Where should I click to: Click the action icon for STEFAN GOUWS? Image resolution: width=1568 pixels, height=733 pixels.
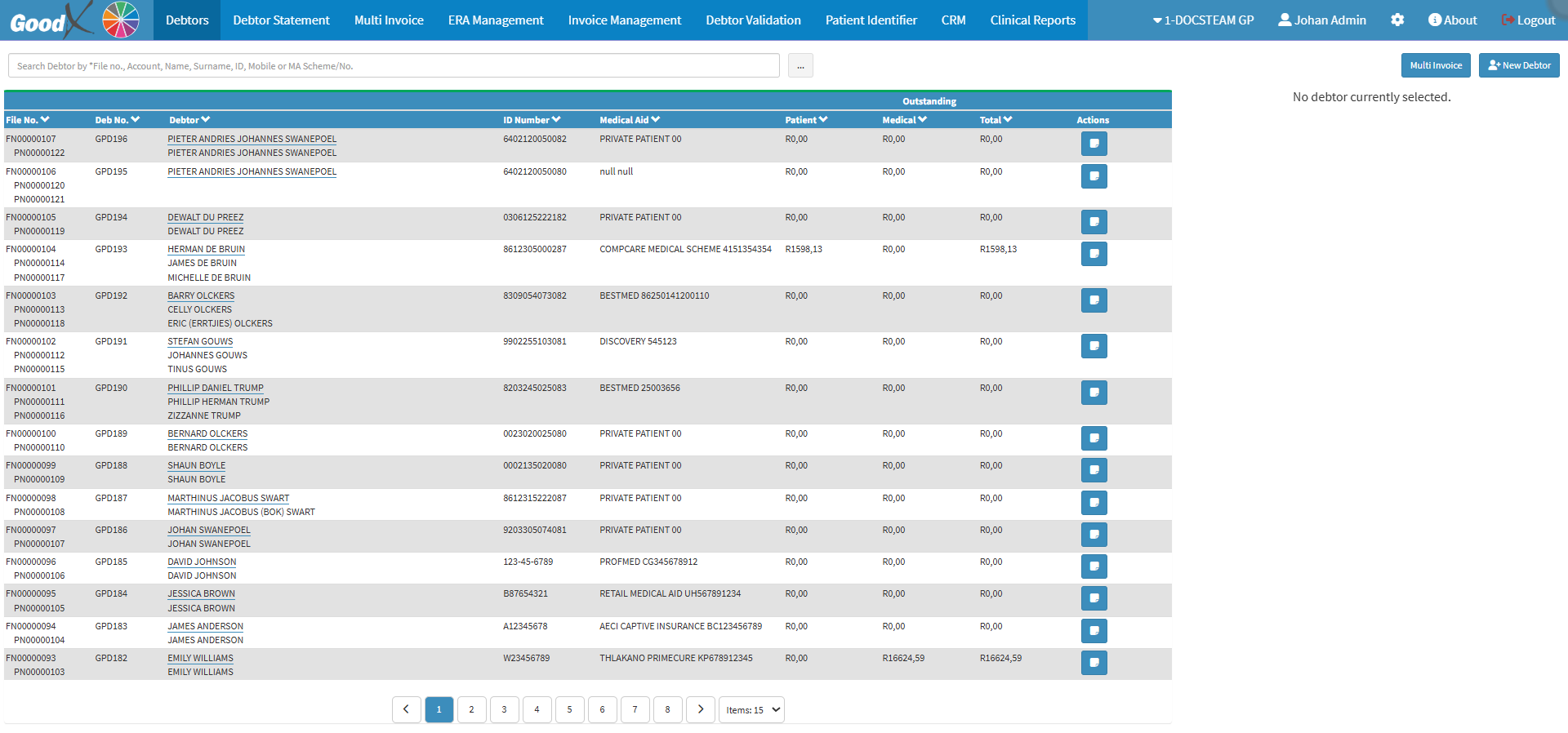click(x=1094, y=346)
